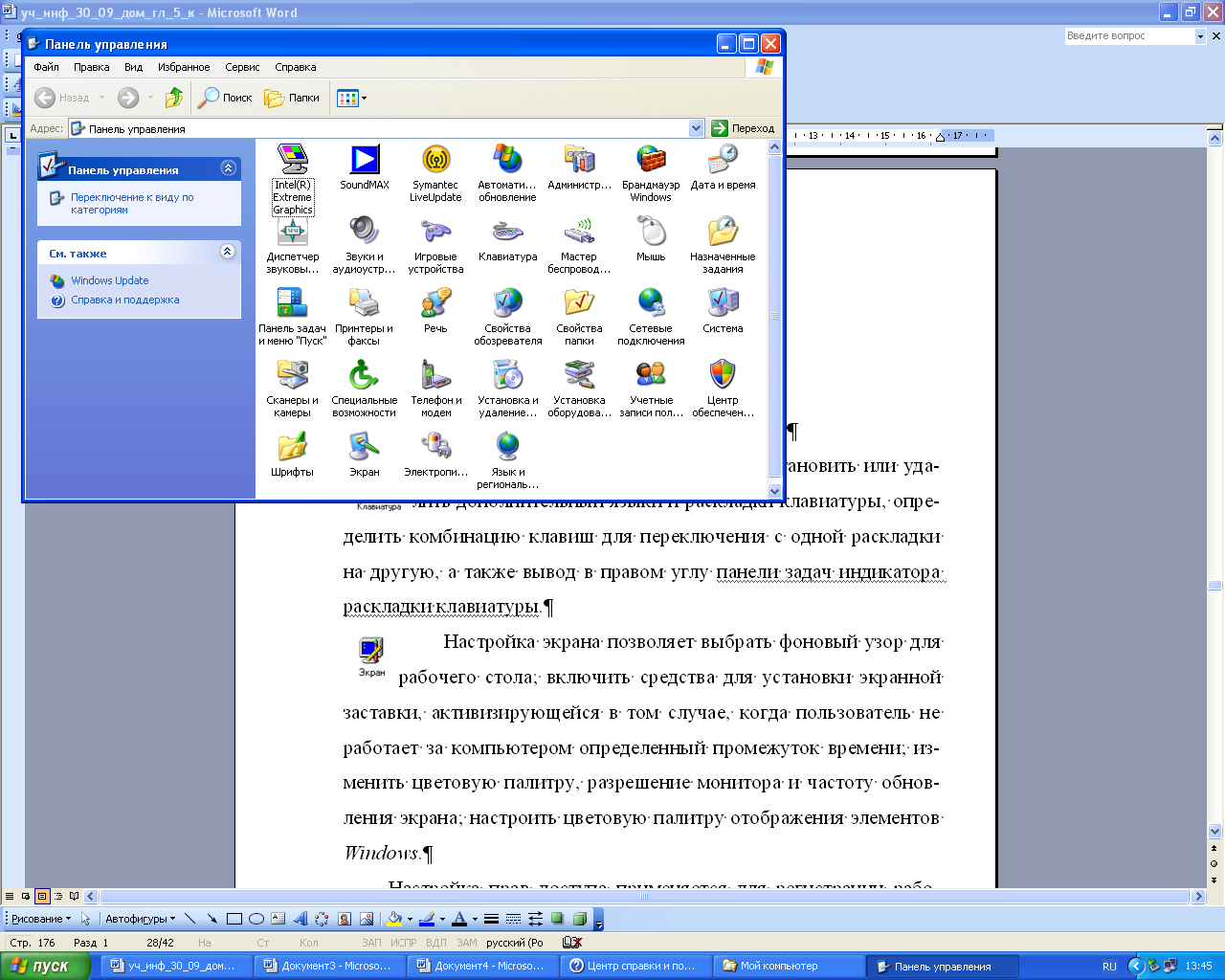
Task: Open Справка и поддержка link
Action: (x=125, y=300)
